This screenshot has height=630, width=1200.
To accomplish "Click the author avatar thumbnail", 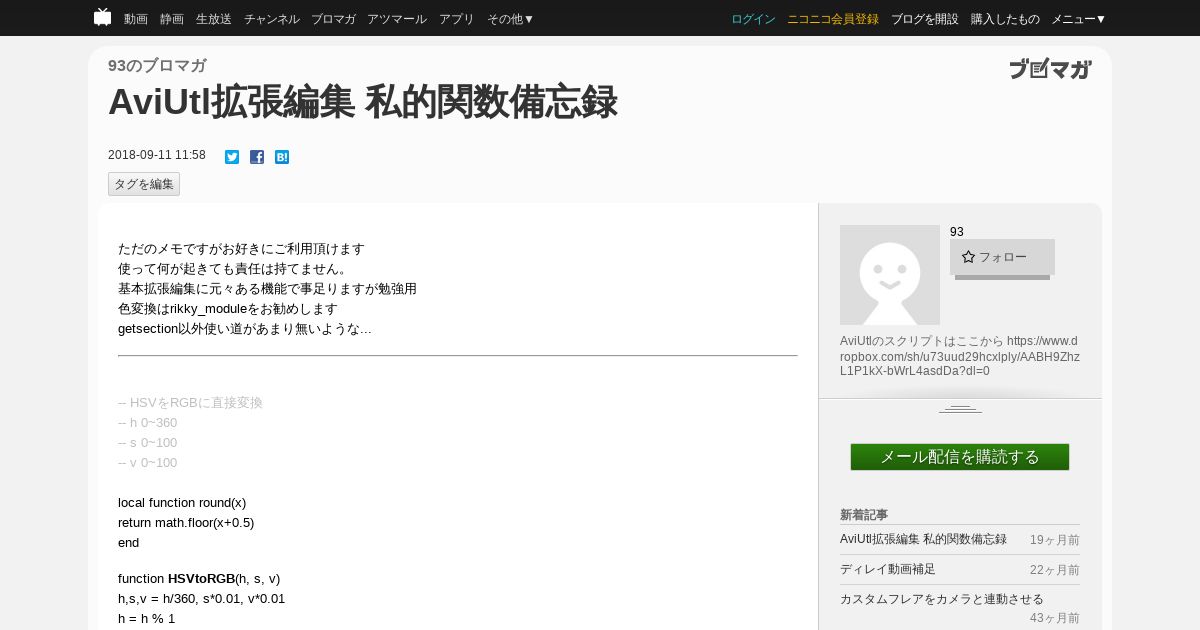I will [890, 275].
